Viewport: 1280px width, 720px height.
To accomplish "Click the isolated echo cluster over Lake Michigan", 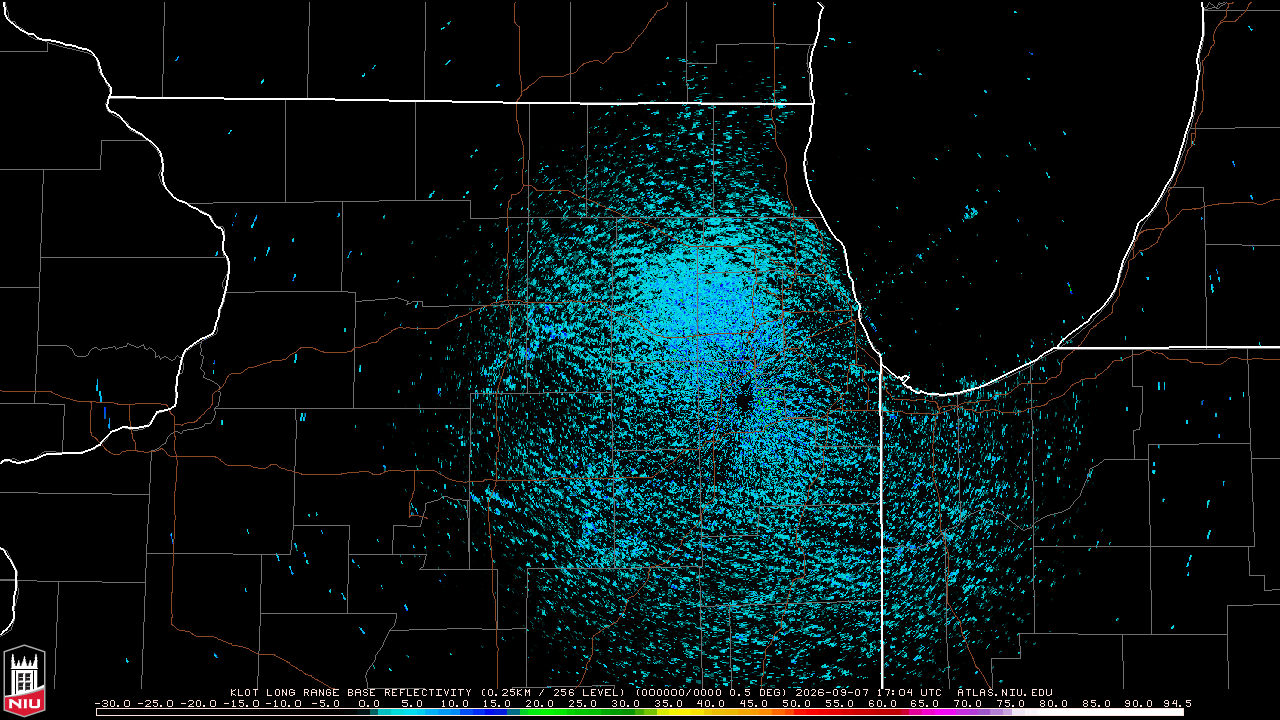I will 970,212.
